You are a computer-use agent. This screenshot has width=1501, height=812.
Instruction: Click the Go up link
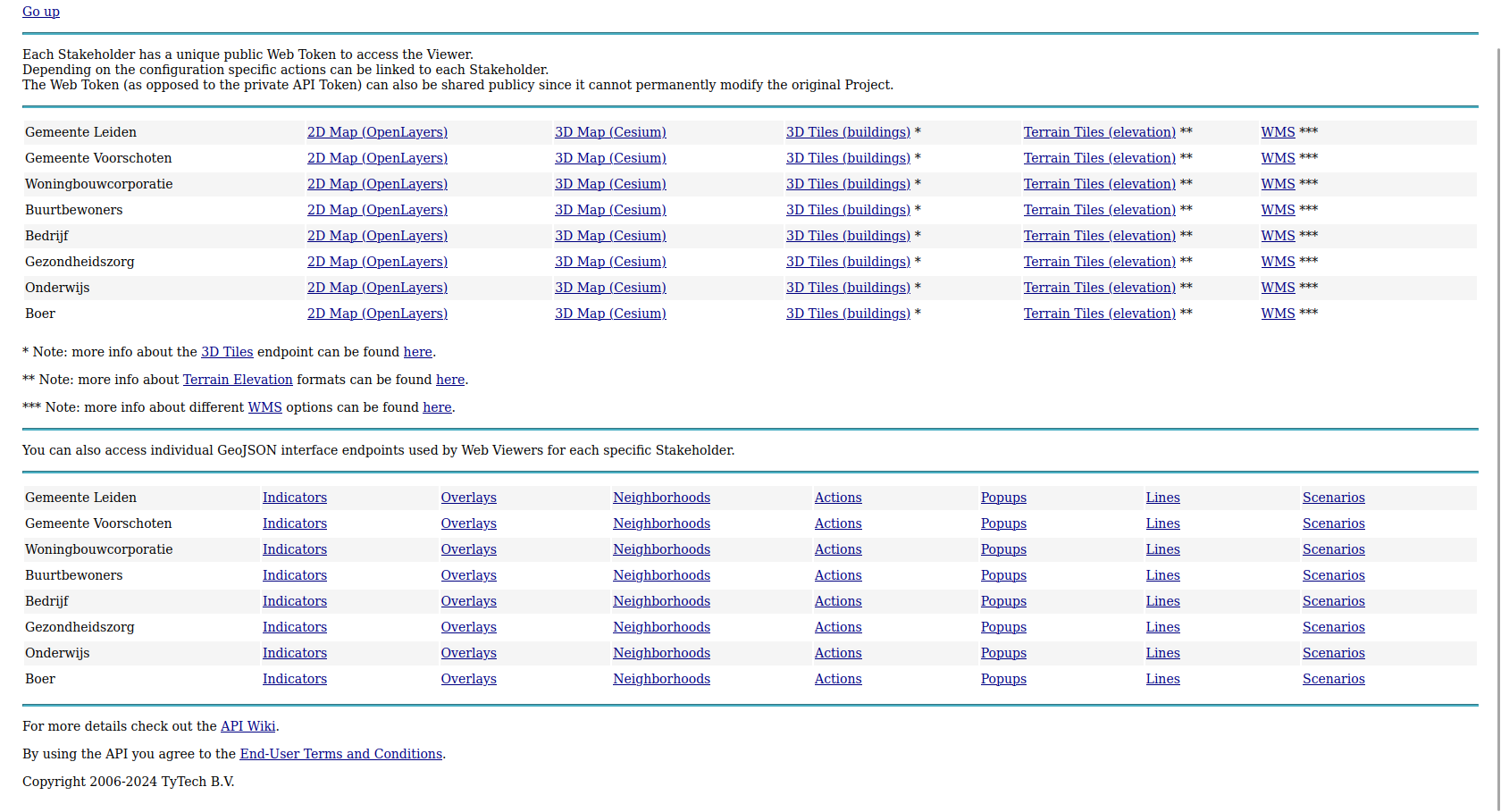41,12
